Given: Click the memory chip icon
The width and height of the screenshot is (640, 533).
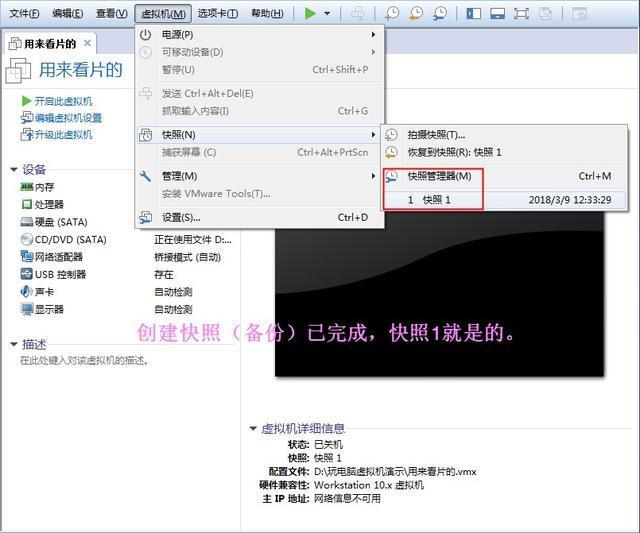Looking at the screenshot, I should tap(27, 187).
